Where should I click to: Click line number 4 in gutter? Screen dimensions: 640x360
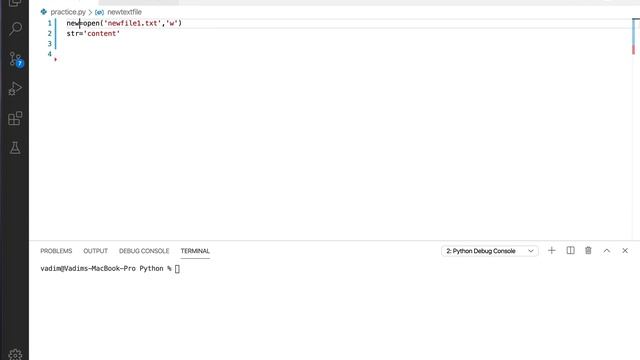click(x=49, y=54)
